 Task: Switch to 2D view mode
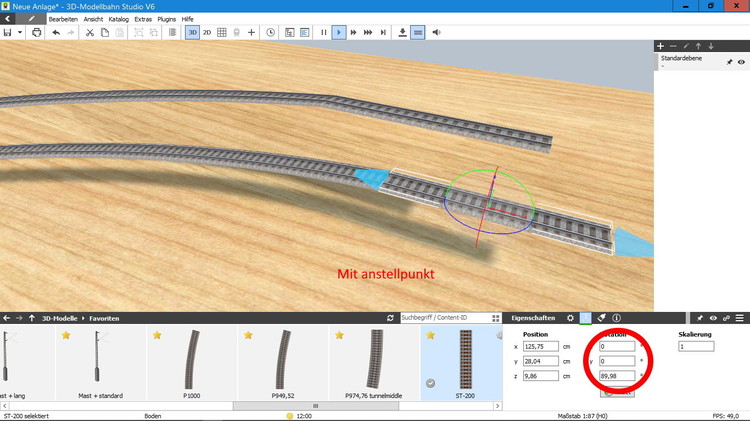coord(207,32)
